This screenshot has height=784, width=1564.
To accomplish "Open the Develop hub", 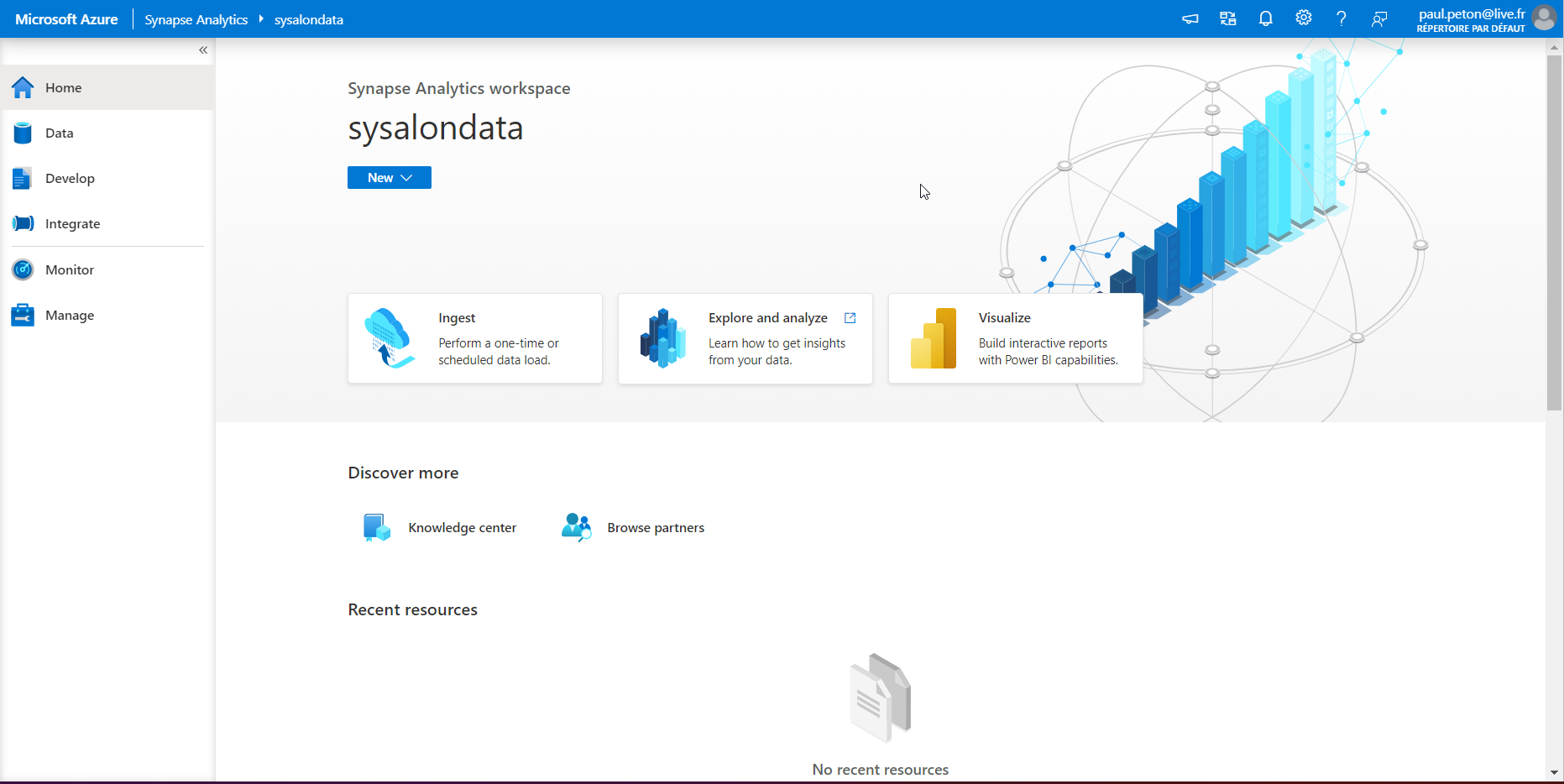I will pyautogui.click(x=70, y=178).
